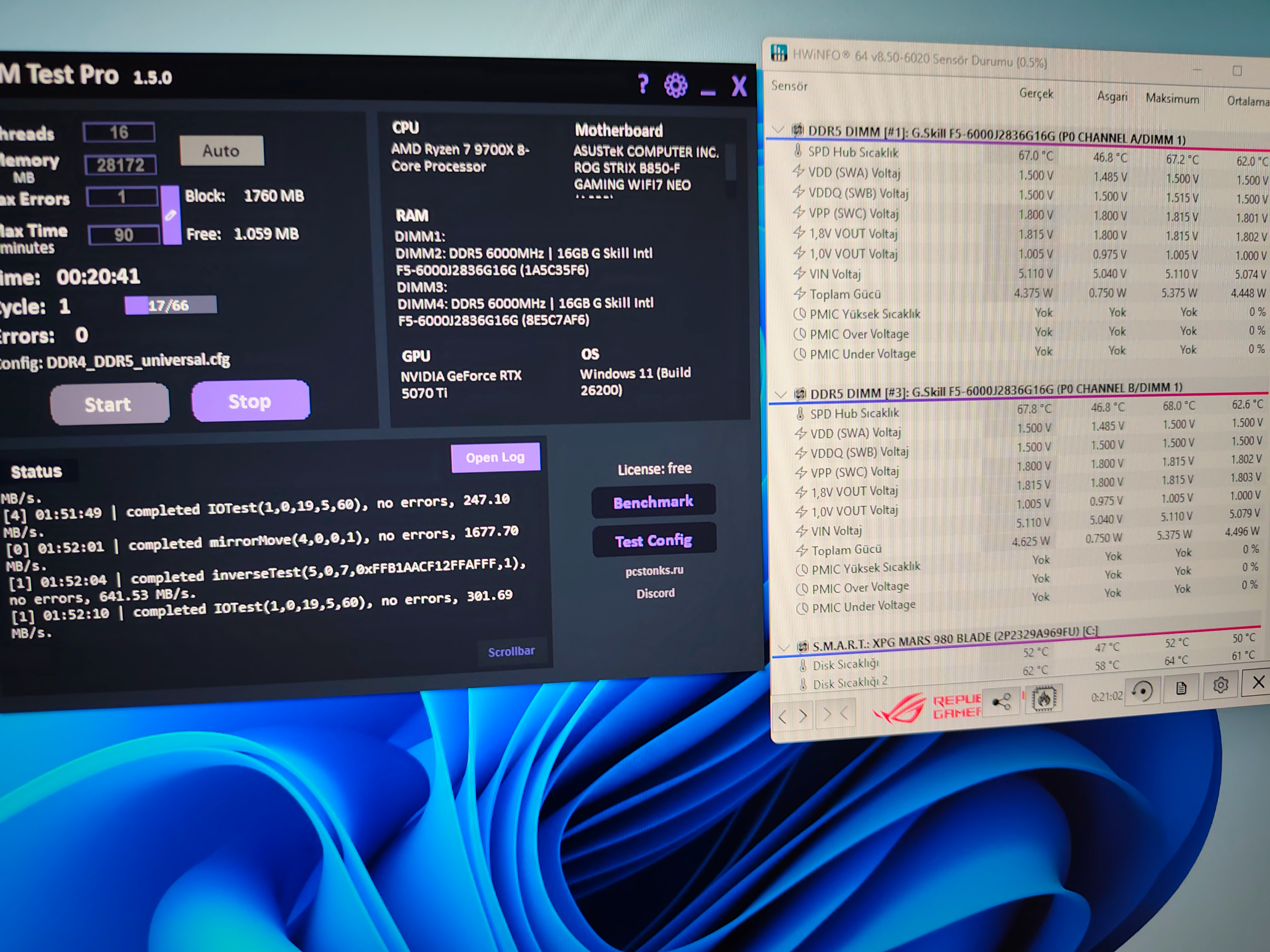The height and width of the screenshot is (952, 1270).
Task: Close HWiNFO sensors with bottom X button
Action: click(1258, 682)
